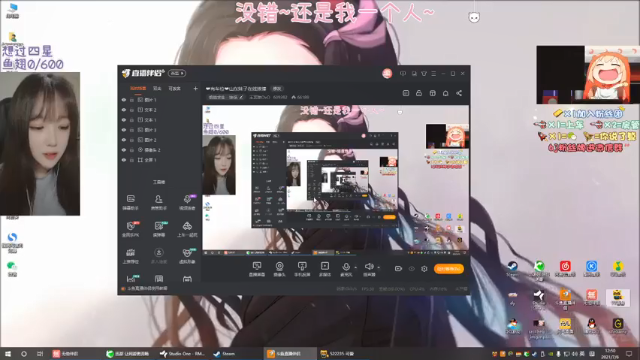The image size is (640, 360).
Task: Select the 文本 2 row in source list
Action: coord(159,110)
